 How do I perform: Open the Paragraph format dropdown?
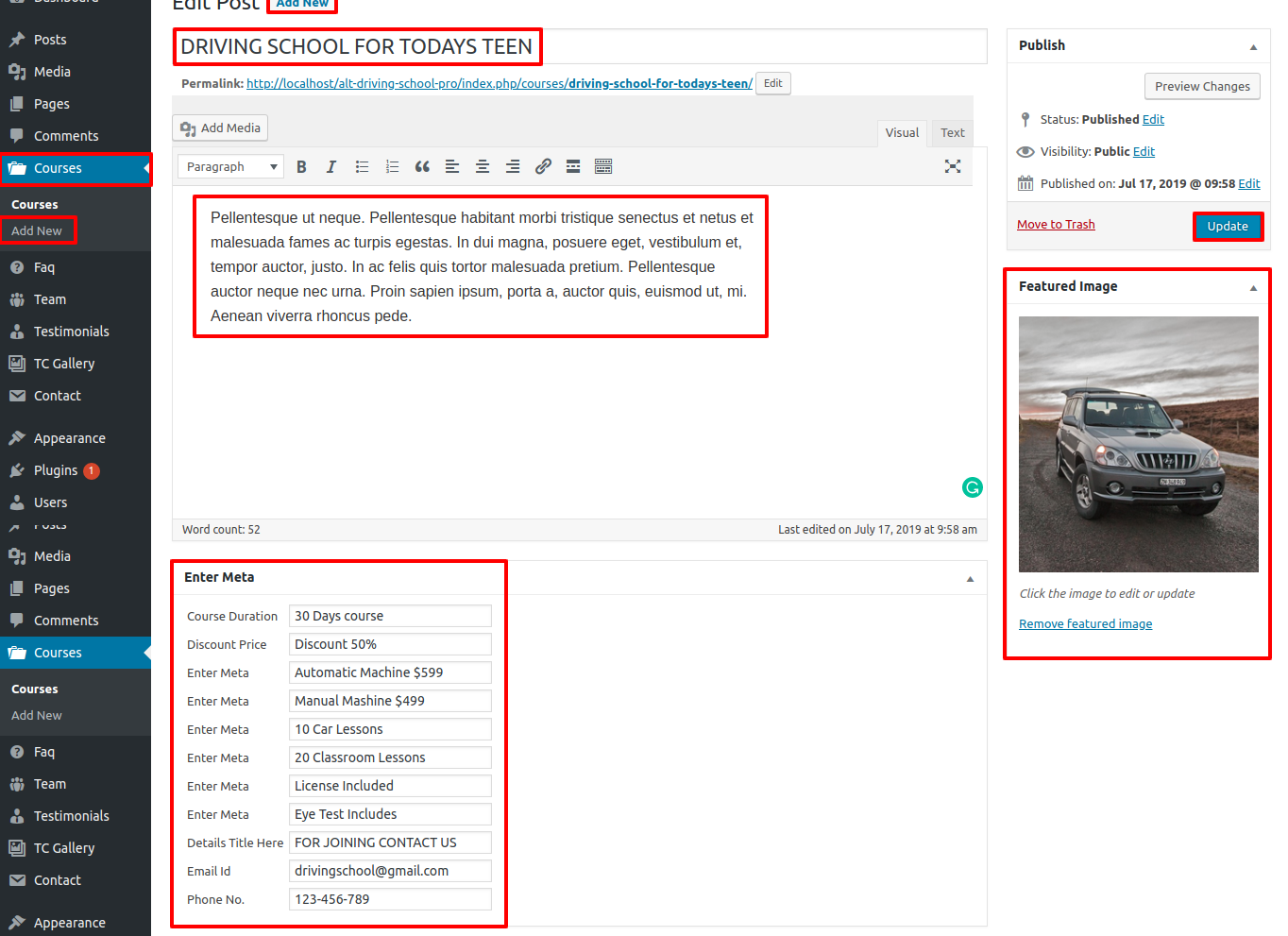[x=230, y=166]
